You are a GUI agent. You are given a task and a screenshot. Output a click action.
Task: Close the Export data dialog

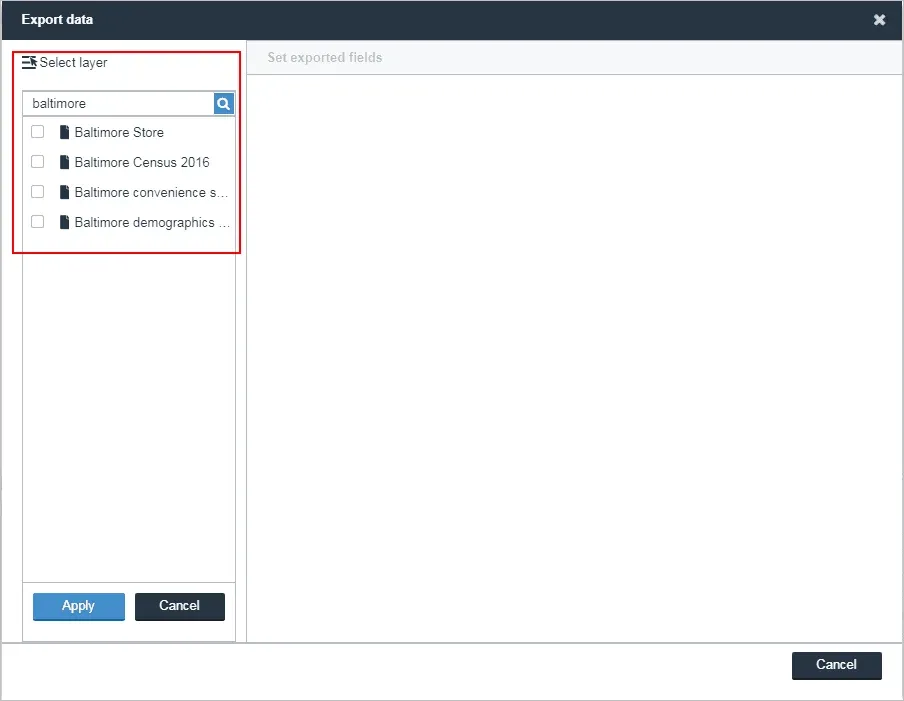(879, 20)
